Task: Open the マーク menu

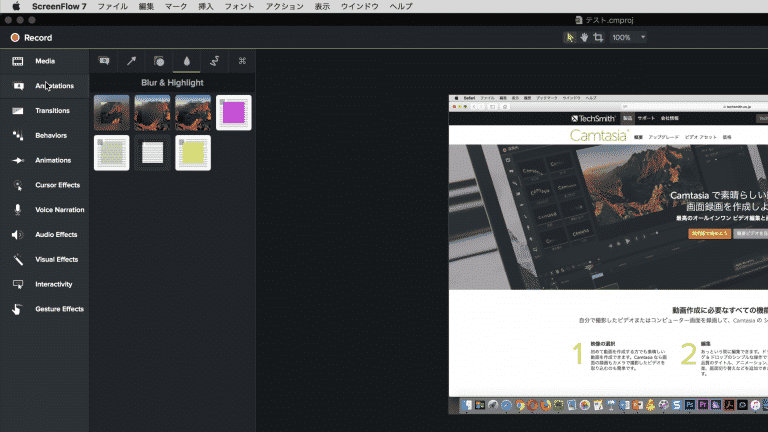Action: point(176,6)
